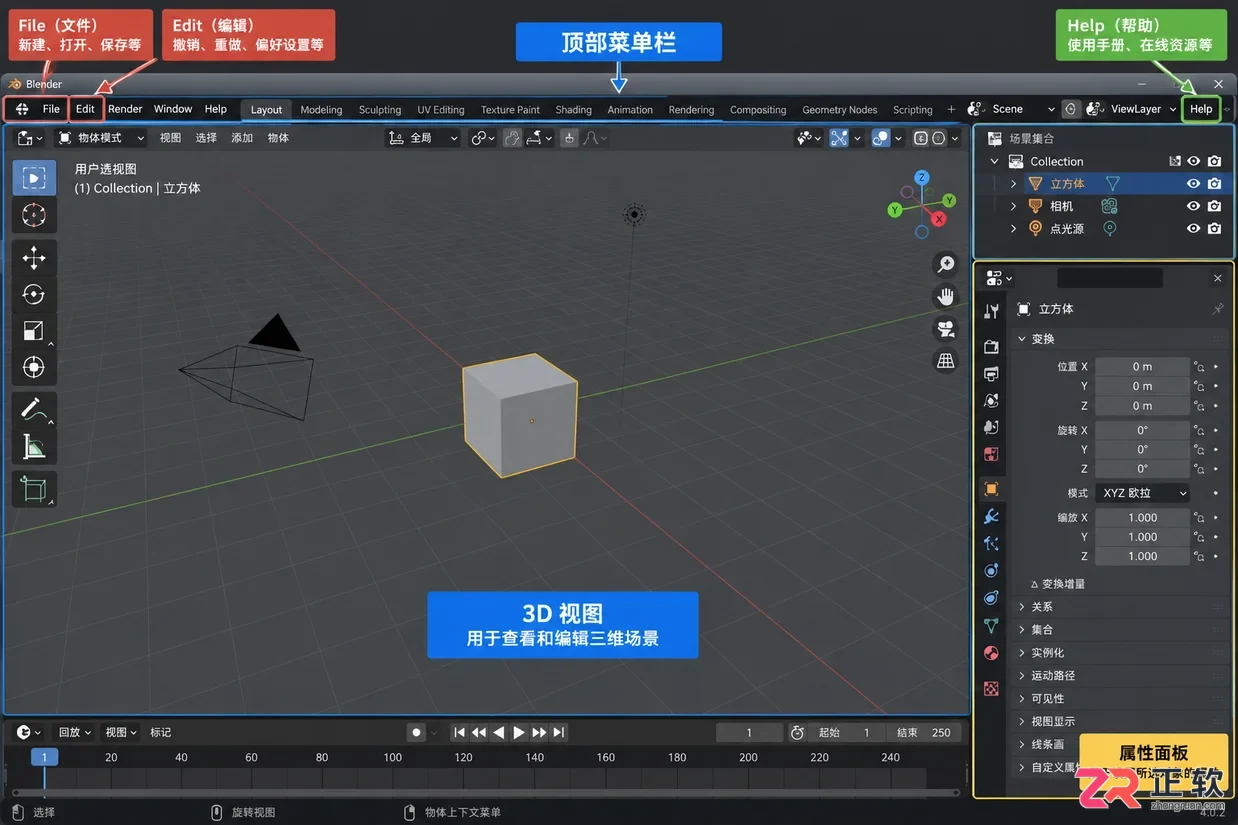Viewport: 1238px width, 825px height.
Task: Open the XYZ 欧拉 rotation mode dropdown
Action: click(x=1143, y=493)
